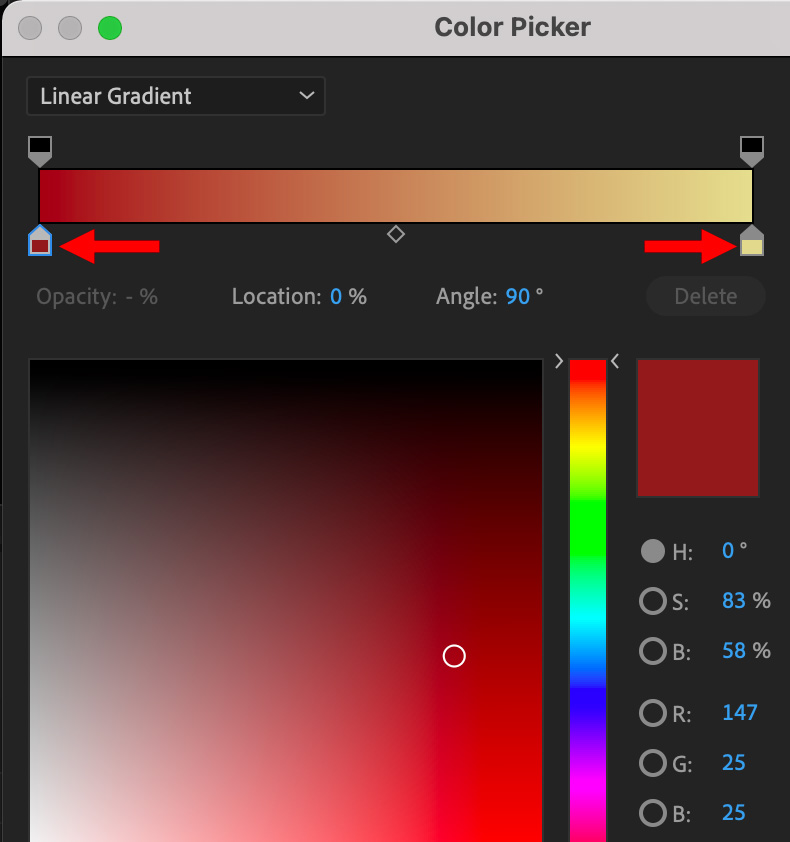The image size is (790, 842).
Task: Click the dark red color preview swatch
Action: coord(698,428)
